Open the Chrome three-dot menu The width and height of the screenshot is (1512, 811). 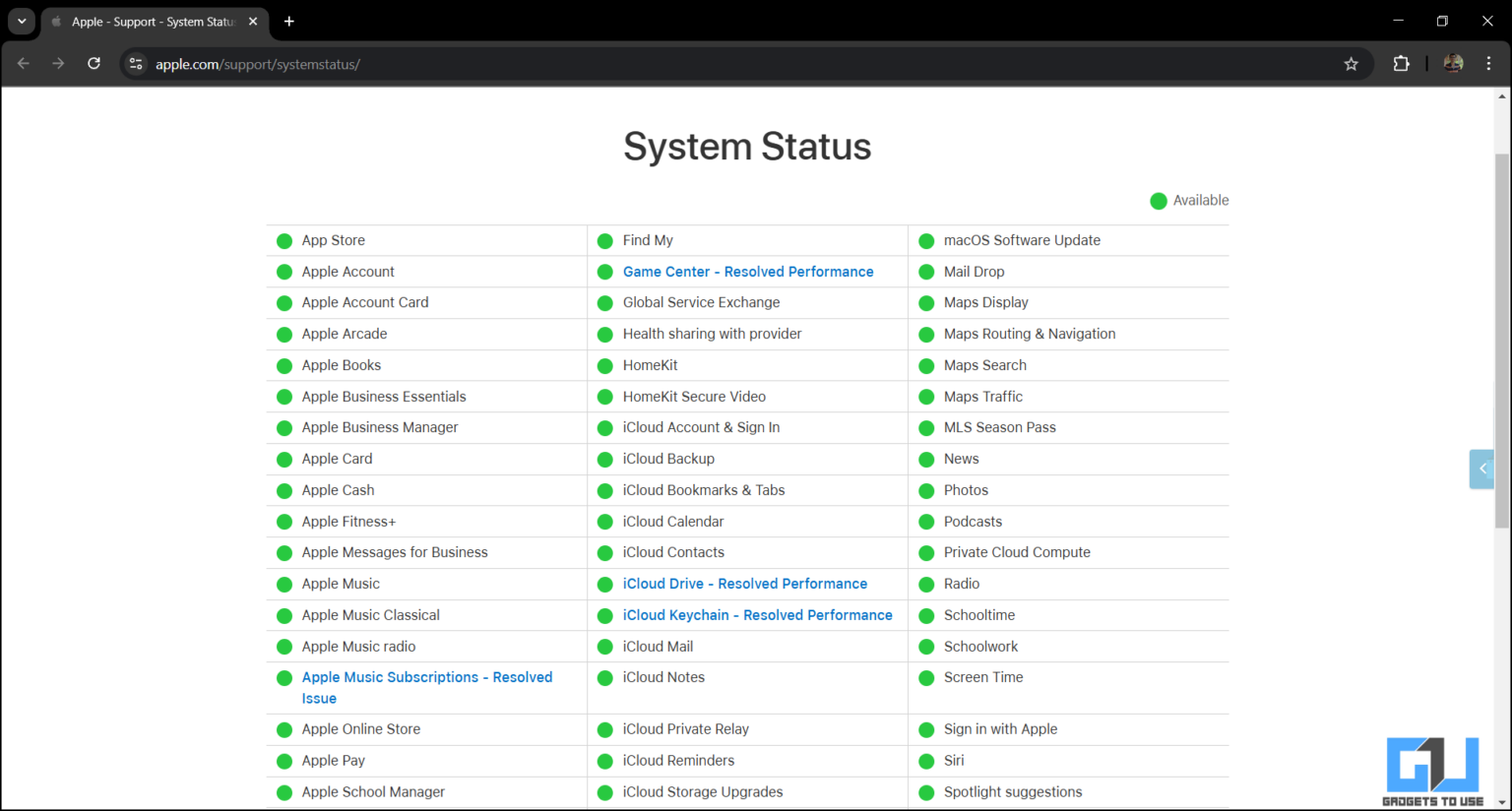coord(1489,62)
